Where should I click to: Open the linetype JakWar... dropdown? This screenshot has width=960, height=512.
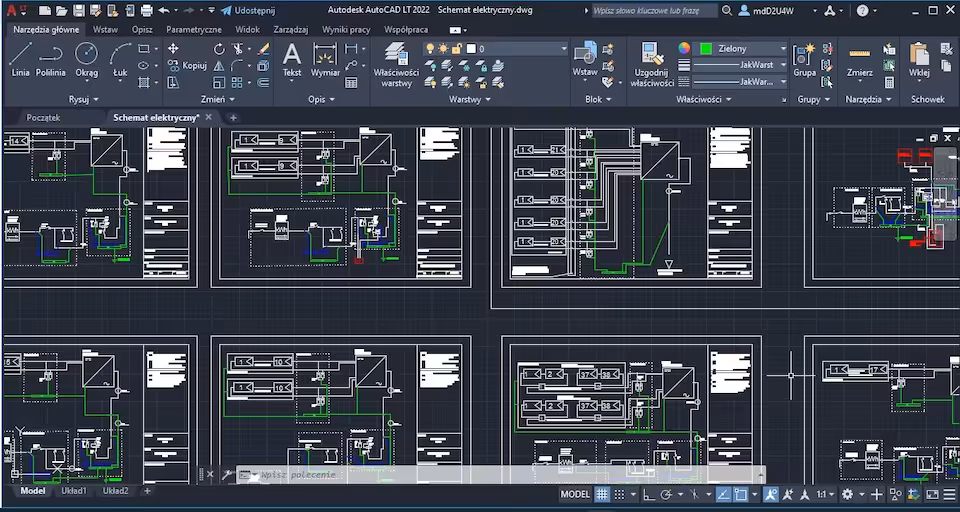tap(741, 81)
